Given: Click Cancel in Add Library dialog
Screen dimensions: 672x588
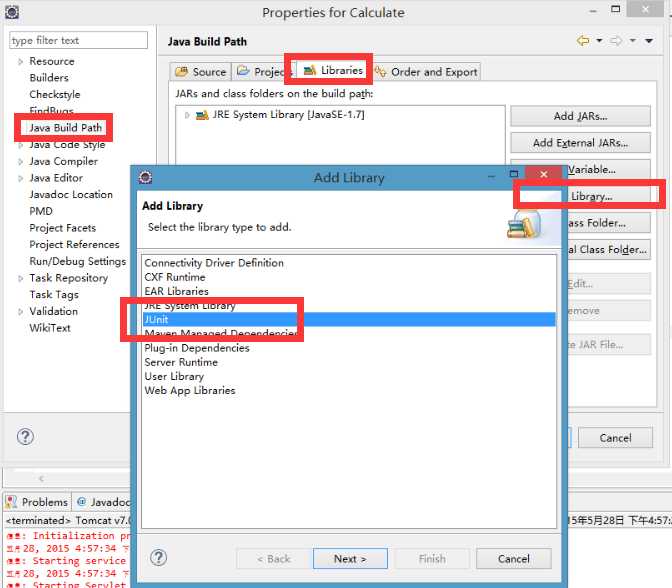Looking at the screenshot, I should tap(513, 559).
